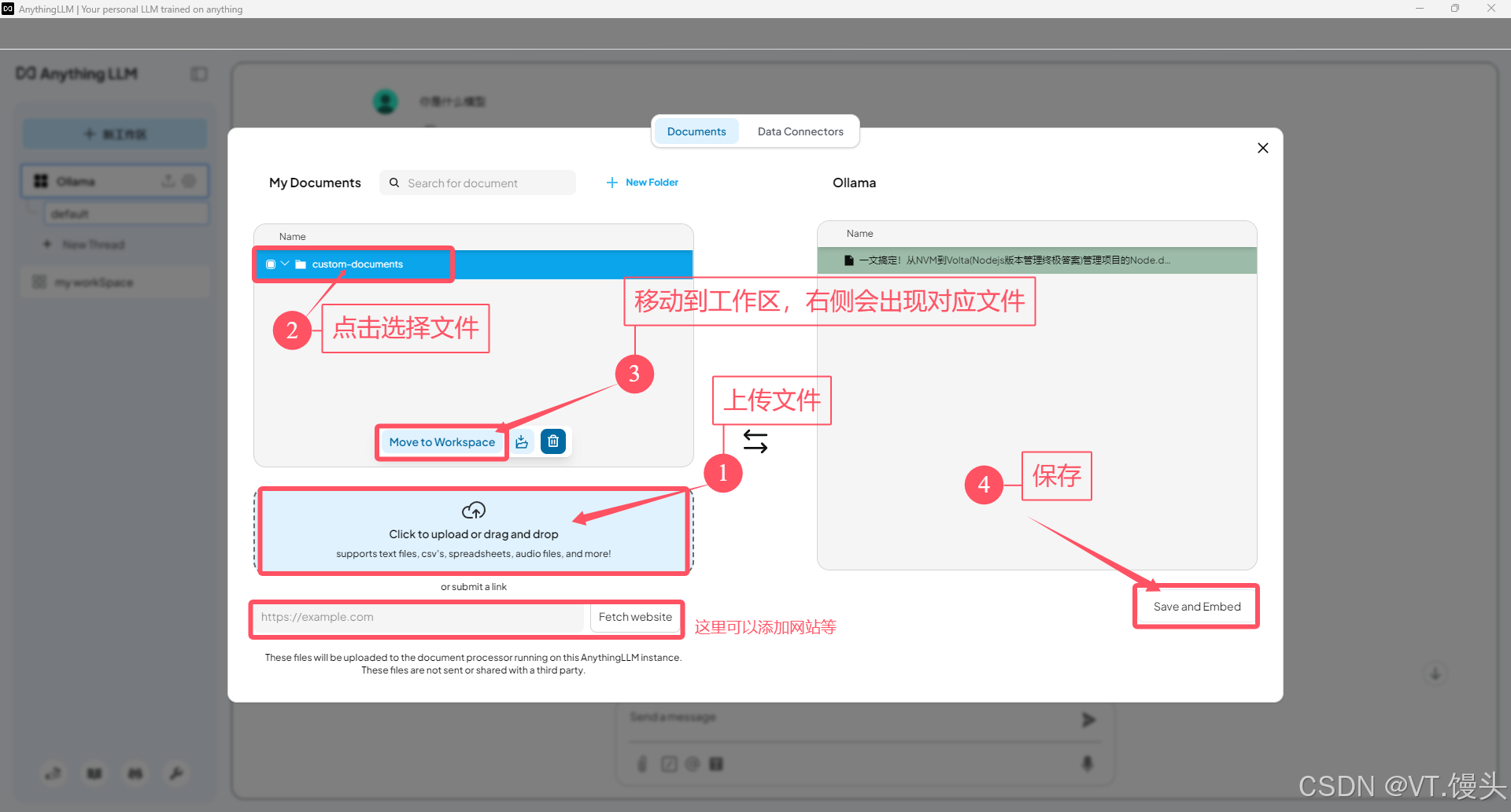
Task: Toggle the sidebar collapse icon
Action: (199, 74)
